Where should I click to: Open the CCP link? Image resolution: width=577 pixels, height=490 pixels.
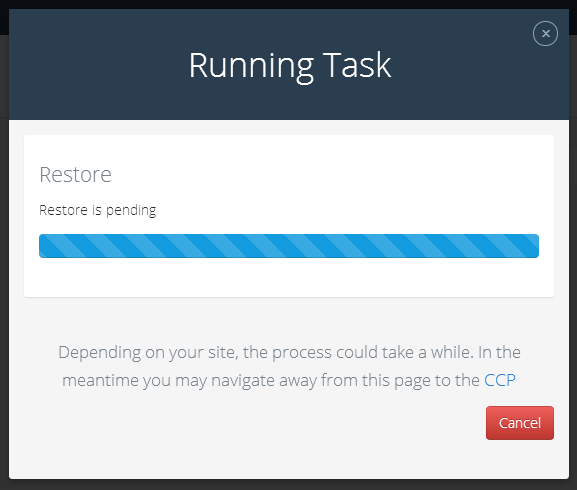coord(499,380)
